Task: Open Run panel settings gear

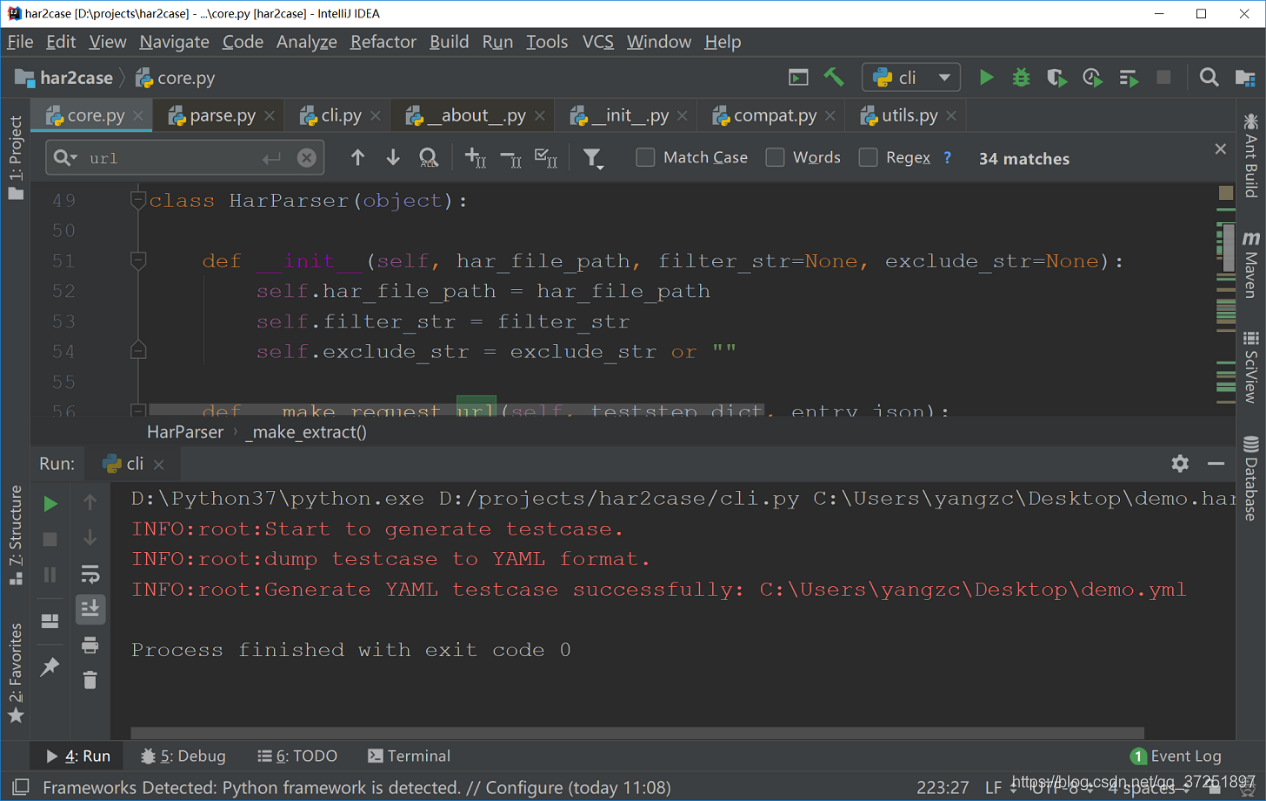Action: click(x=1180, y=463)
